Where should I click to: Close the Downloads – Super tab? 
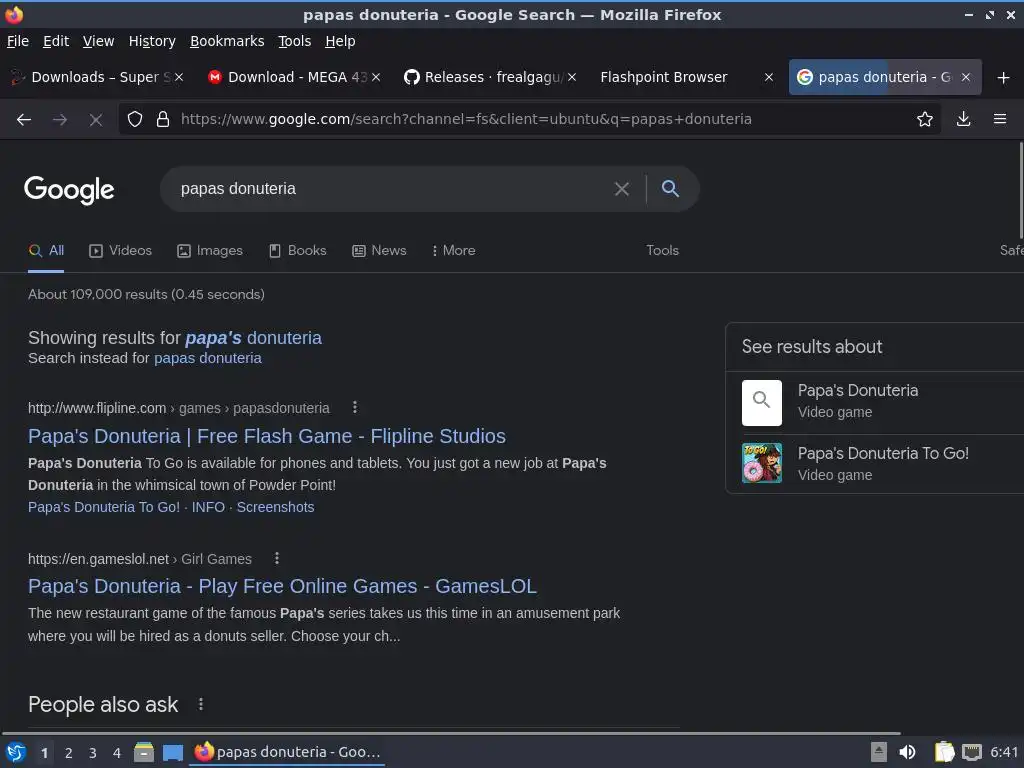179,77
